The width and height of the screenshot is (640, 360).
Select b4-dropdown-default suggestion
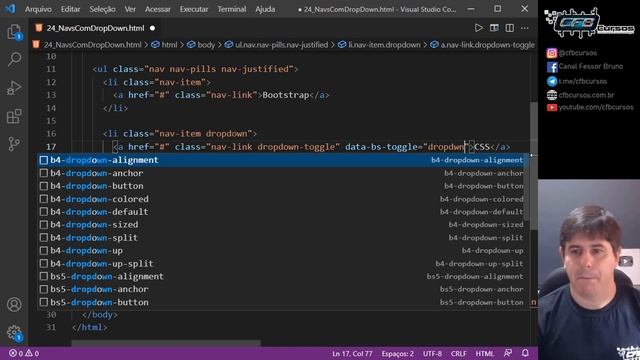point(281,212)
